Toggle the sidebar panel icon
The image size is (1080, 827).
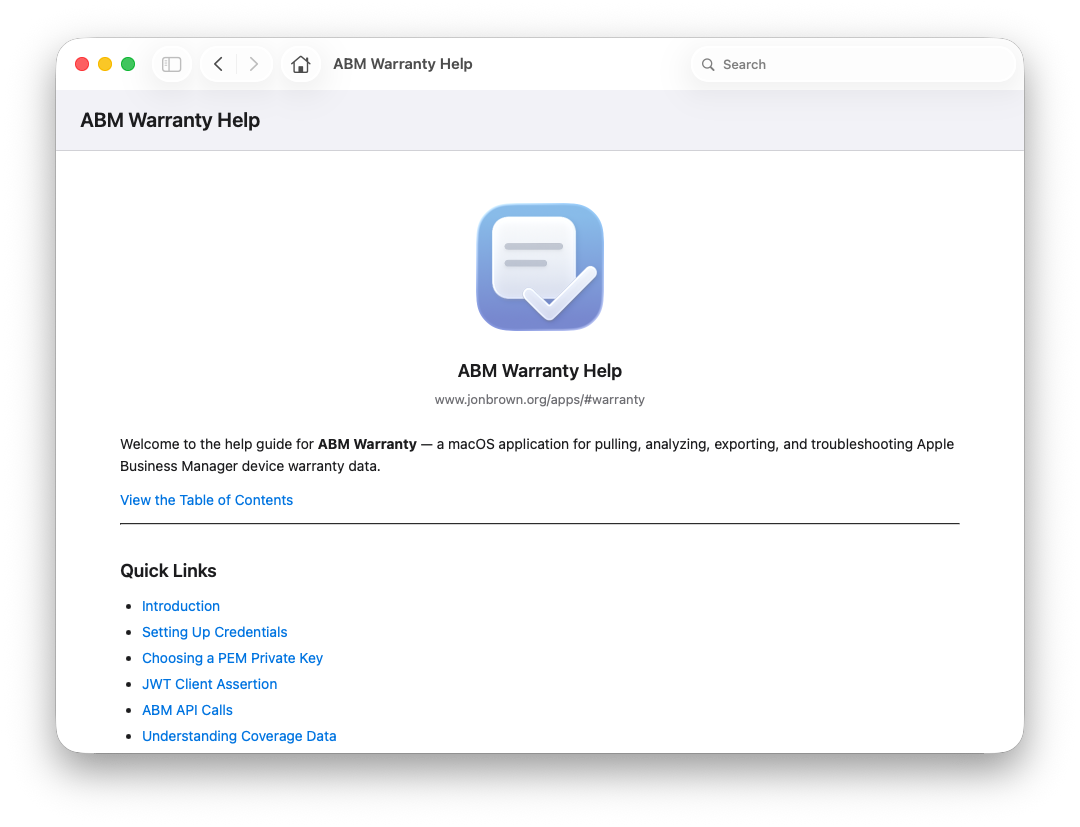coord(171,63)
